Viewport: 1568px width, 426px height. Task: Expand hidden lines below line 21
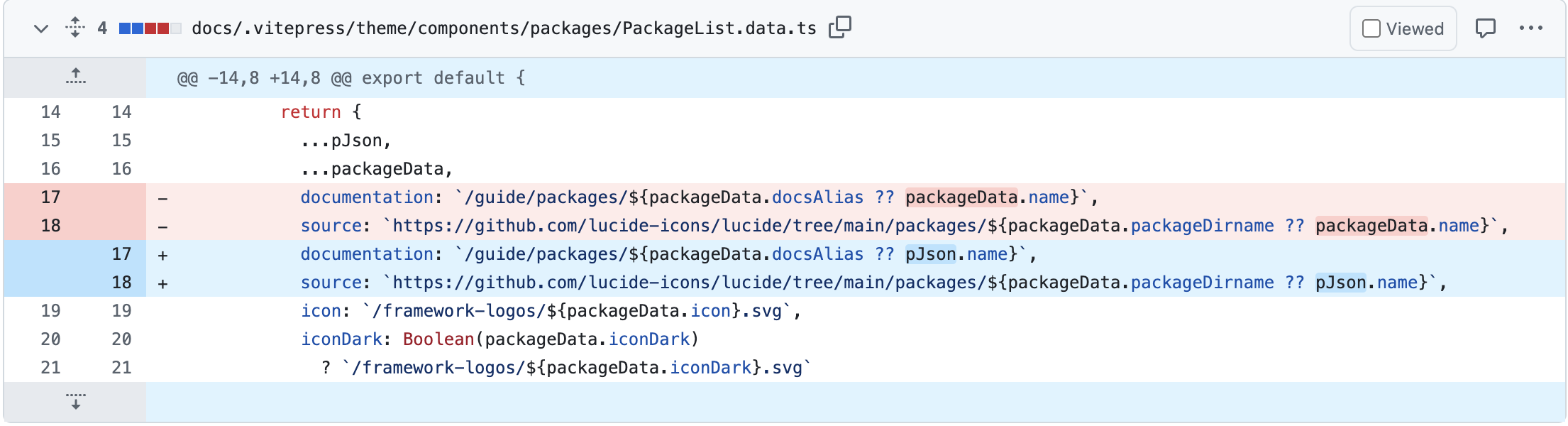click(75, 402)
